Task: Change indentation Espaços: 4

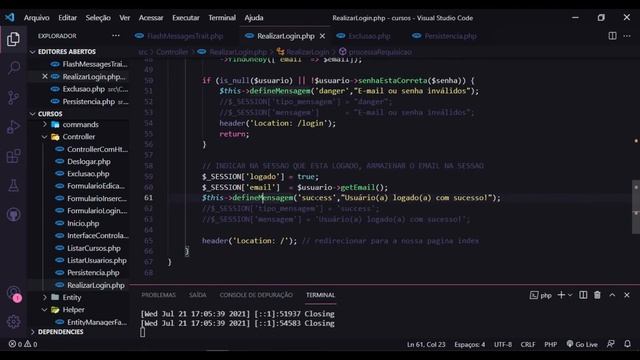Action: tap(470, 344)
